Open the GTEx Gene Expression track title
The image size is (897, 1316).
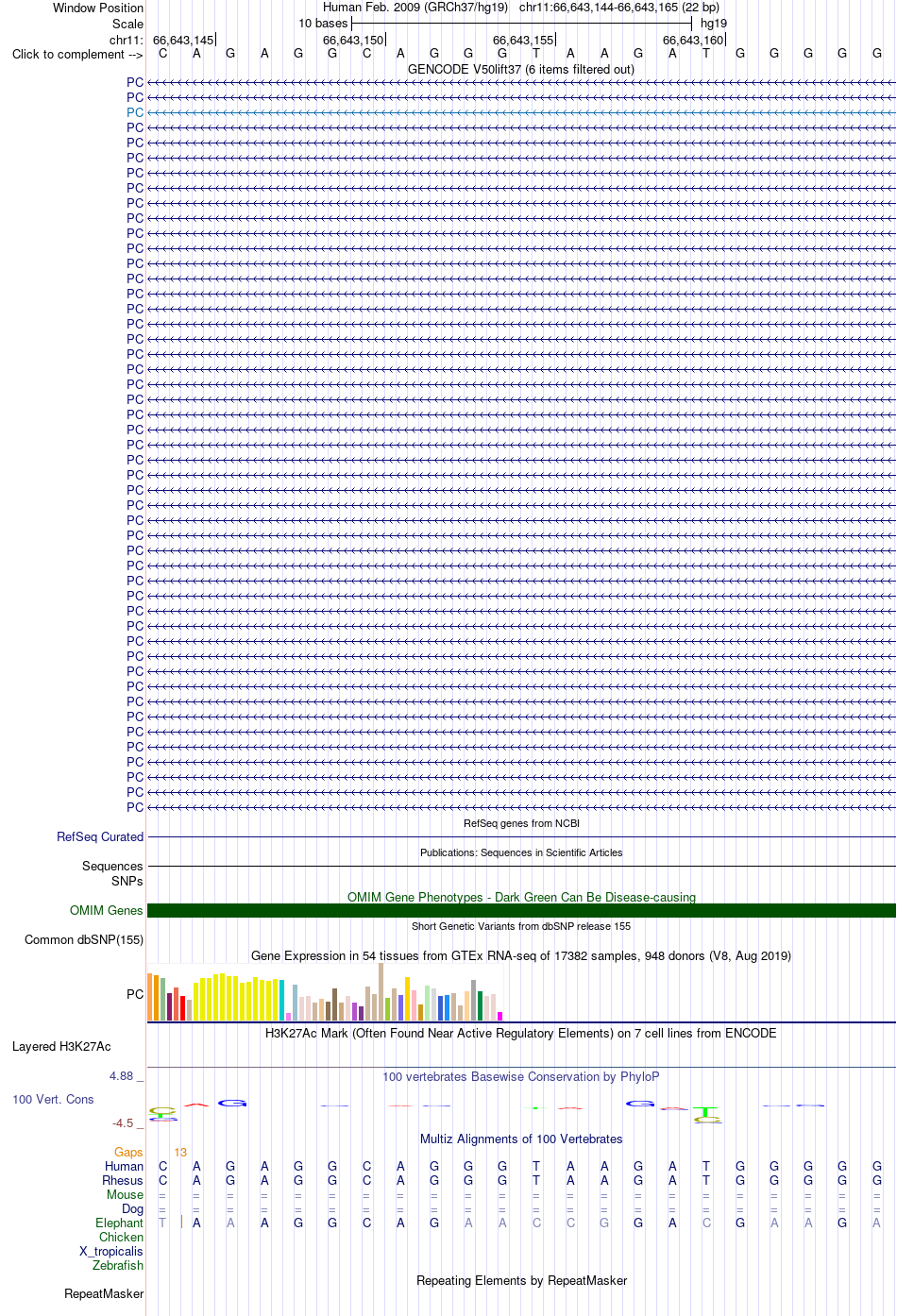(521, 955)
